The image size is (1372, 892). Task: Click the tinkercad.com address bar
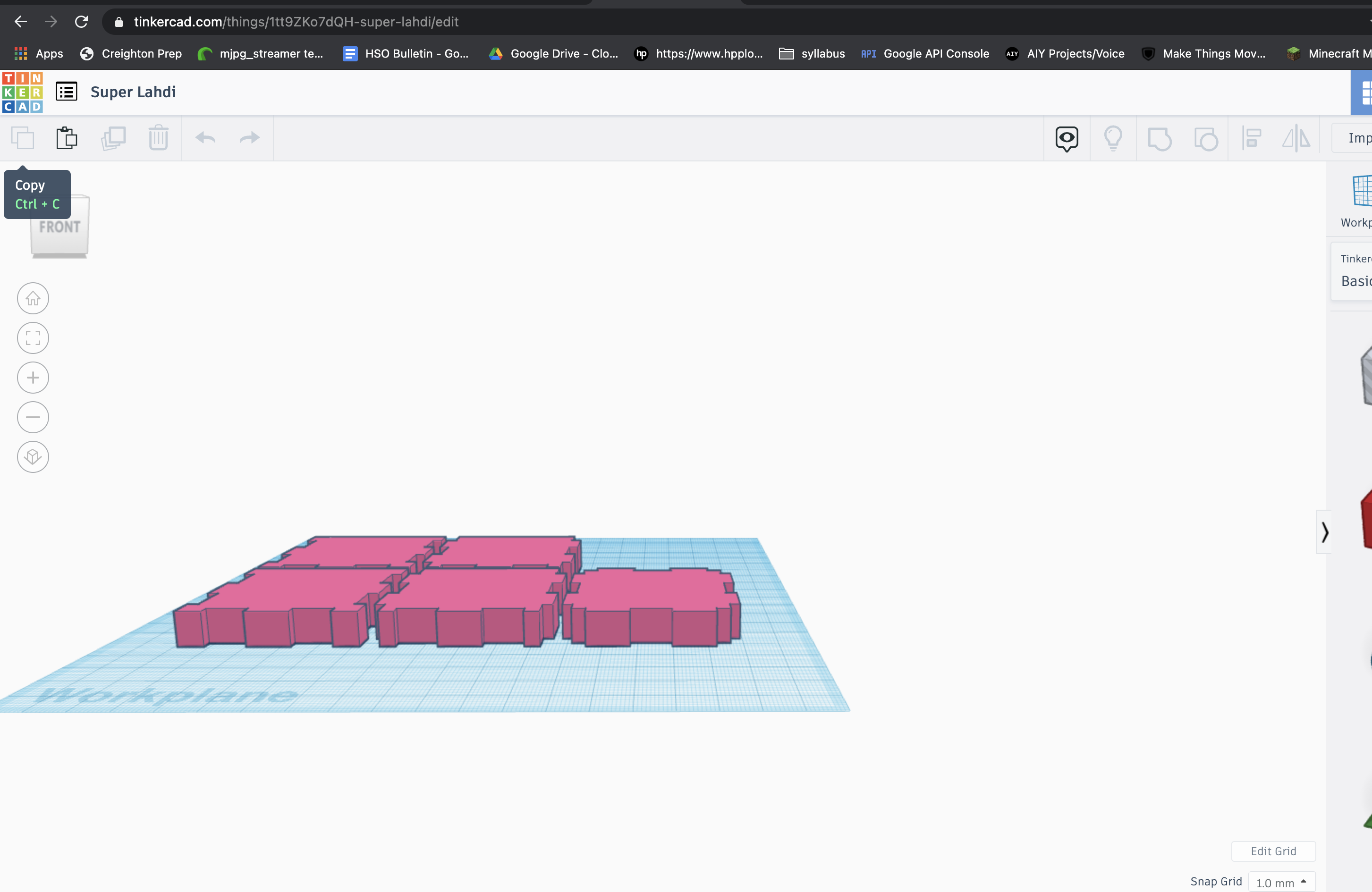pos(732,22)
